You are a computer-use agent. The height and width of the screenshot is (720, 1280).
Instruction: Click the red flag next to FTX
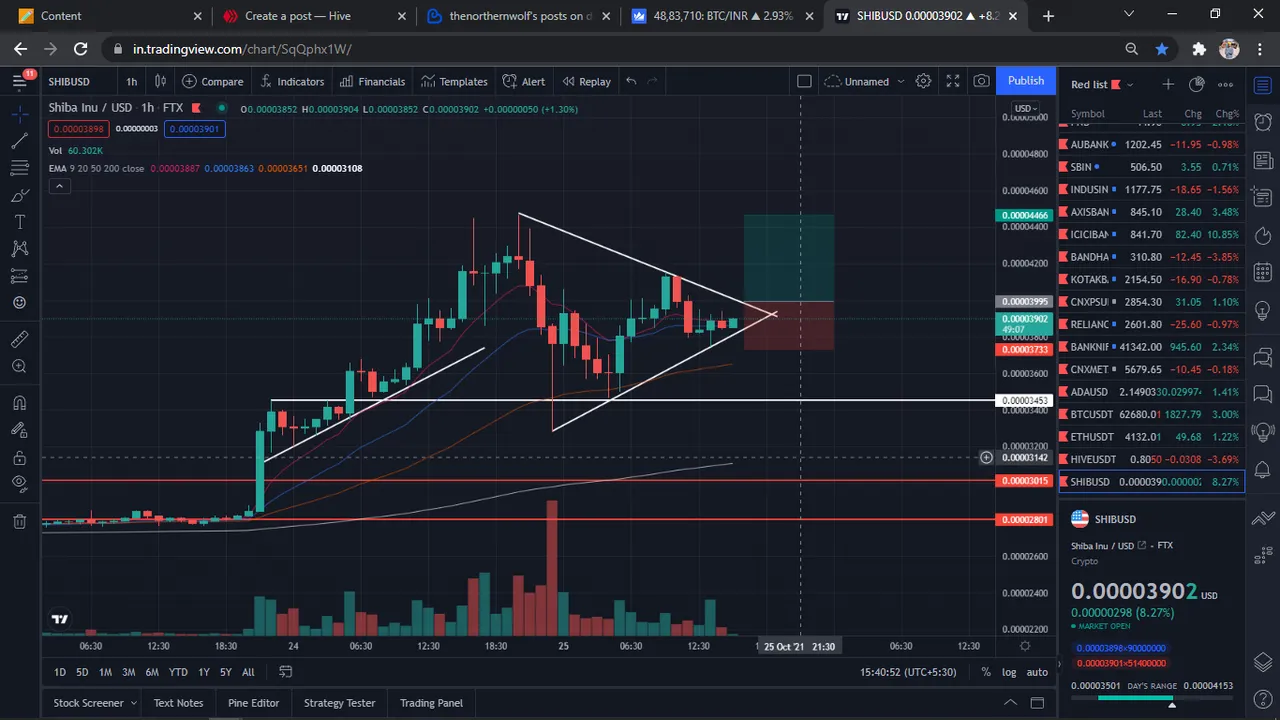(x=197, y=108)
